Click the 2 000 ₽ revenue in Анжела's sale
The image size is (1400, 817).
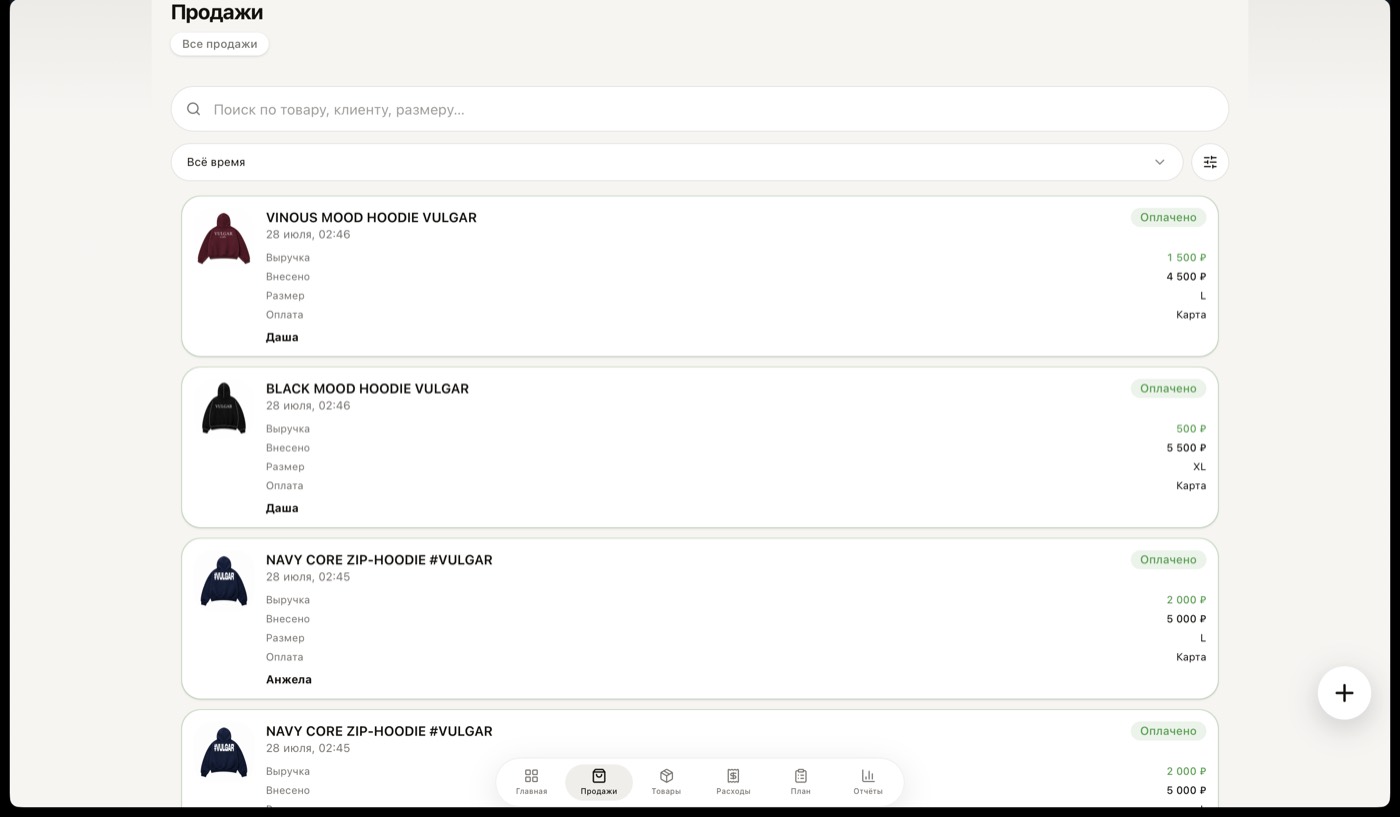[1186, 600]
